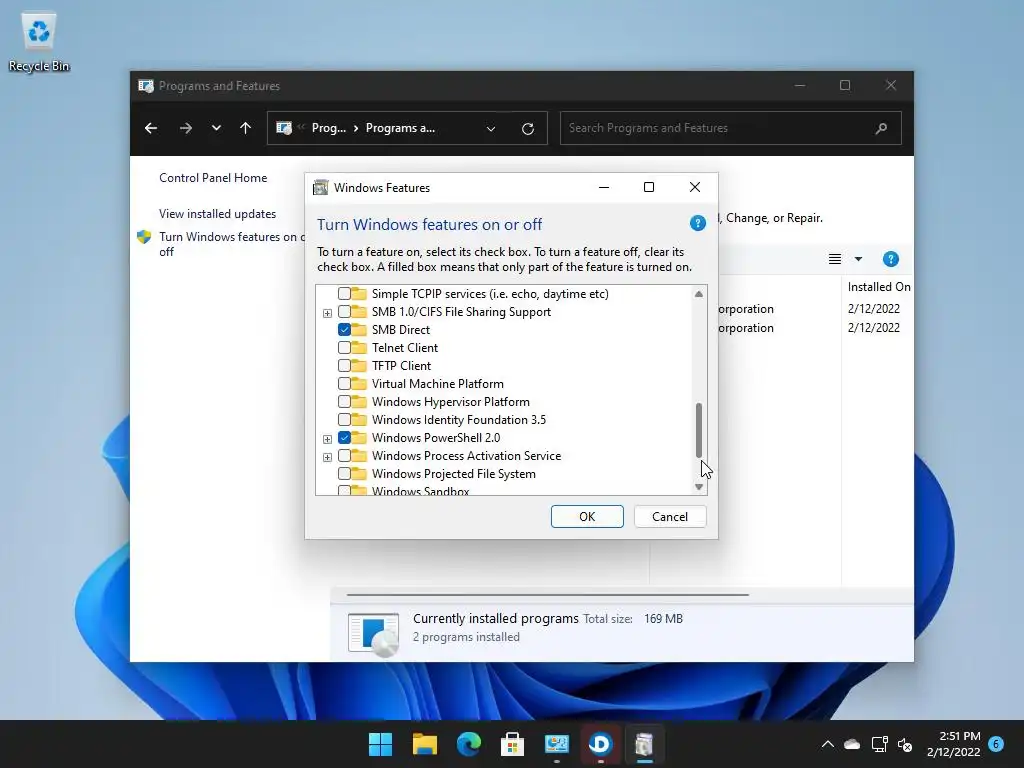Open the Control Panel taskbar icon
The width and height of the screenshot is (1024, 768).
(x=556, y=744)
